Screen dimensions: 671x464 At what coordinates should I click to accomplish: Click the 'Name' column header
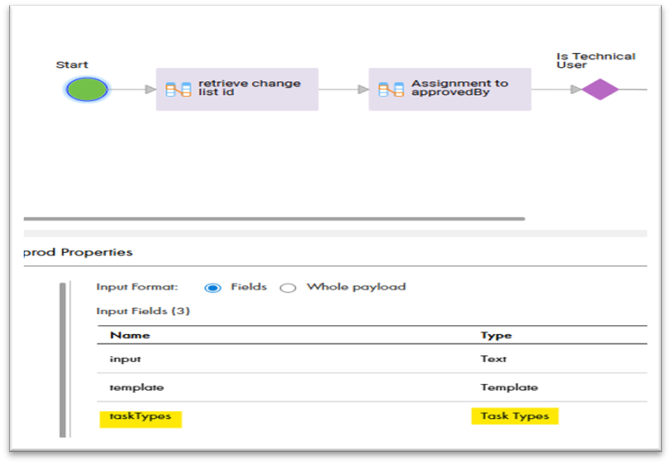[x=130, y=335]
